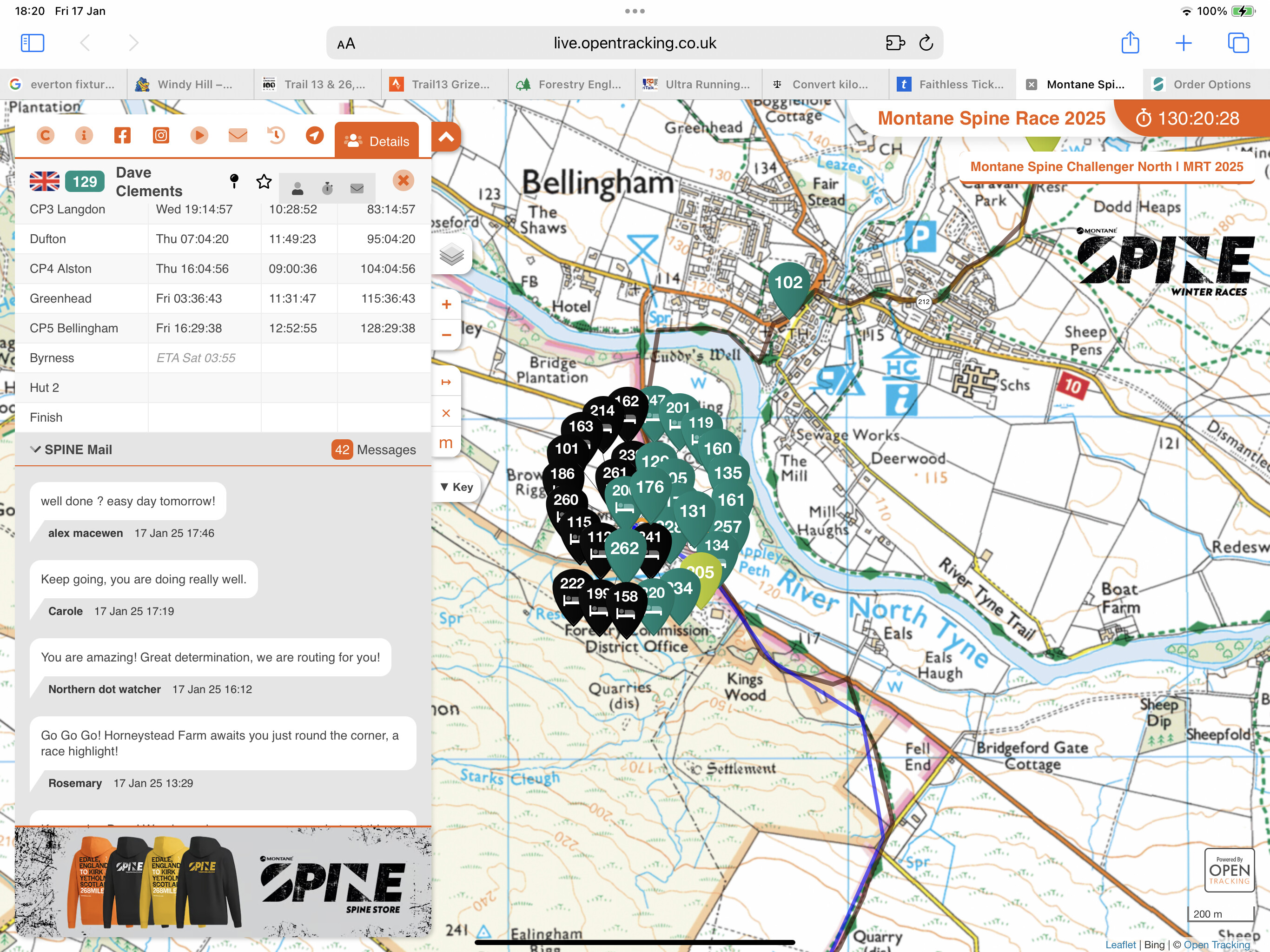Open the AA reader options menu
This screenshot has width=1270, height=952.
tap(346, 44)
